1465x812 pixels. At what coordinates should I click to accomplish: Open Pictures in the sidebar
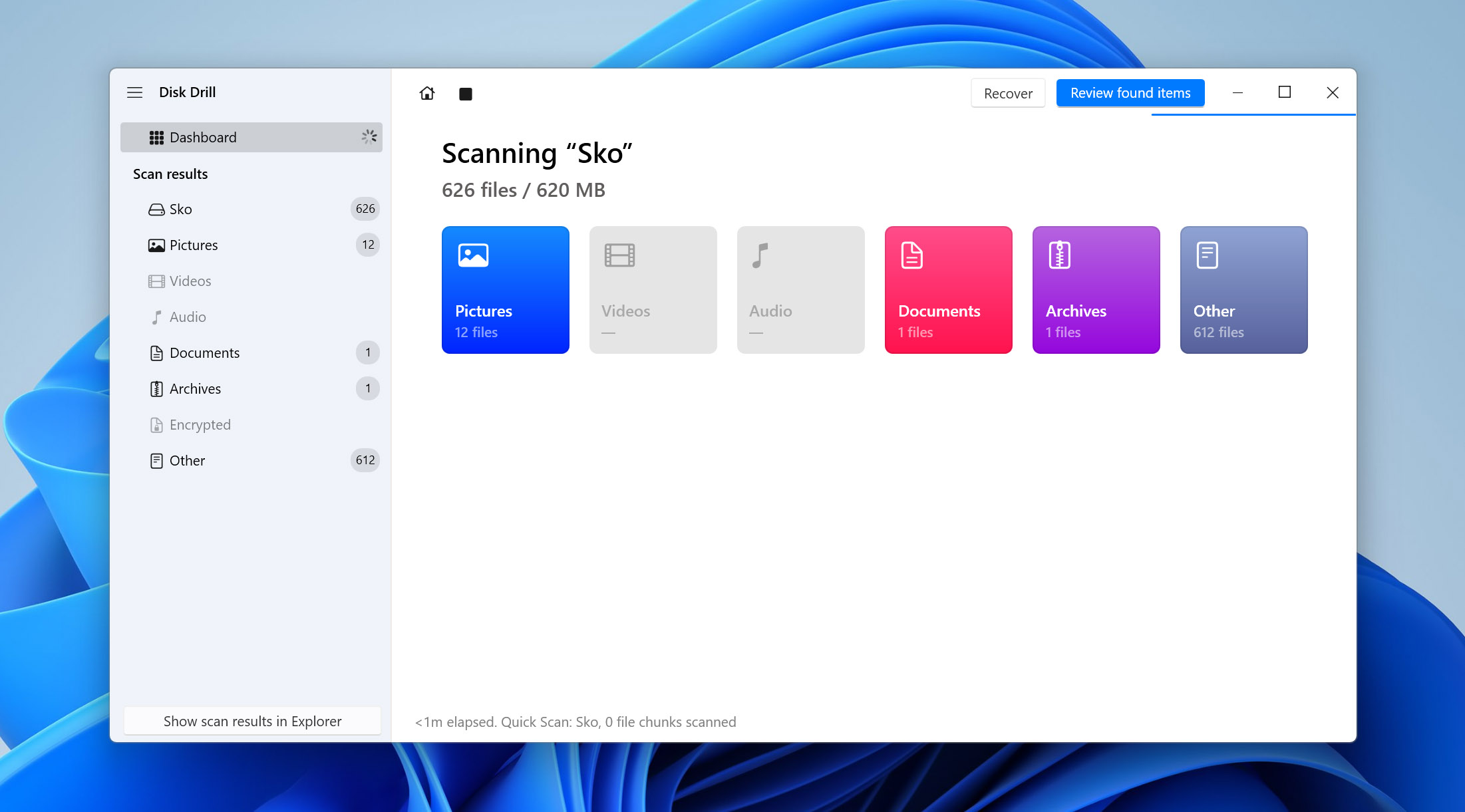[x=251, y=245]
